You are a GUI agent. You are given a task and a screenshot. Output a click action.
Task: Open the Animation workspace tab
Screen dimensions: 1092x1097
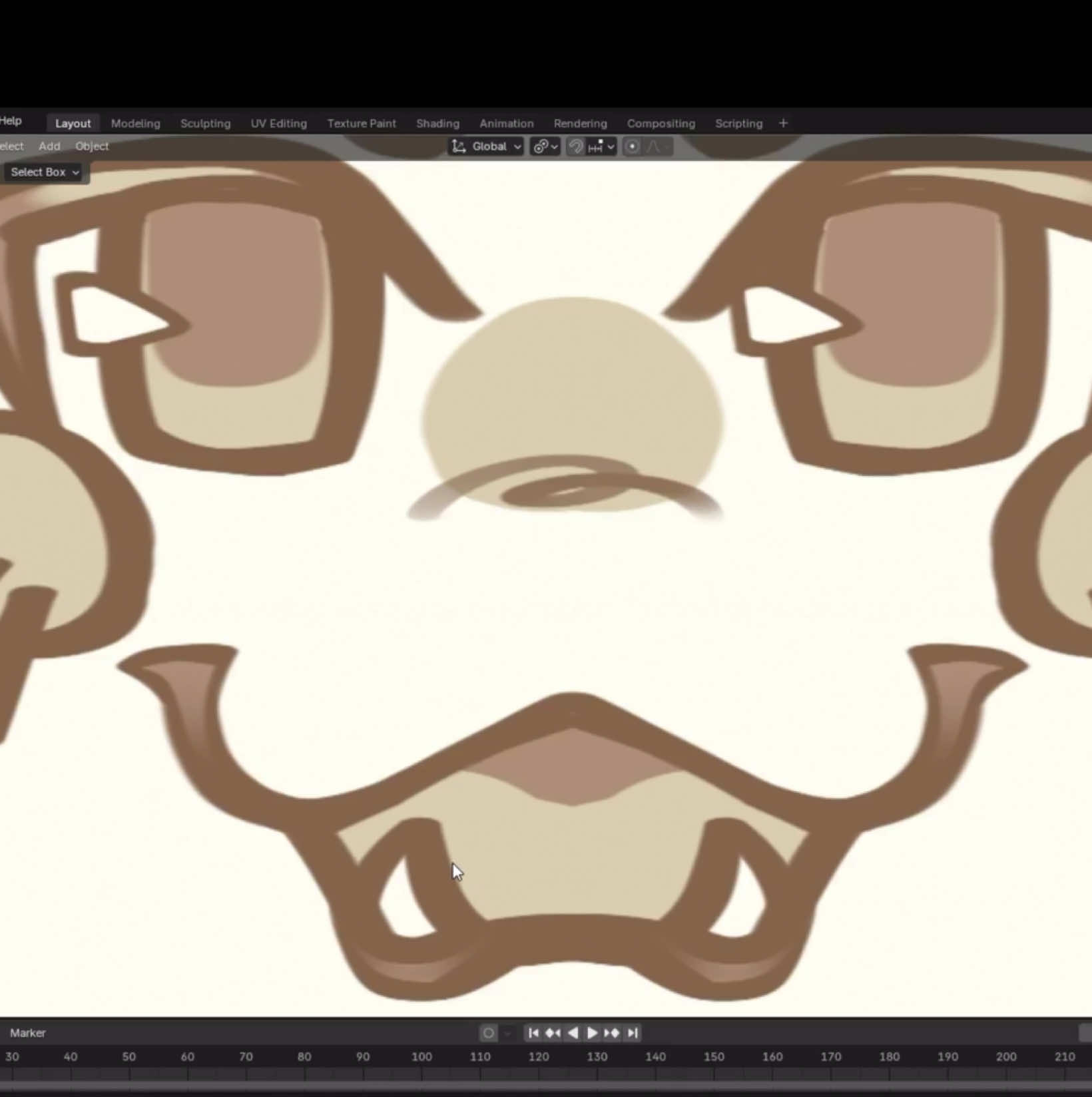(x=507, y=123)
